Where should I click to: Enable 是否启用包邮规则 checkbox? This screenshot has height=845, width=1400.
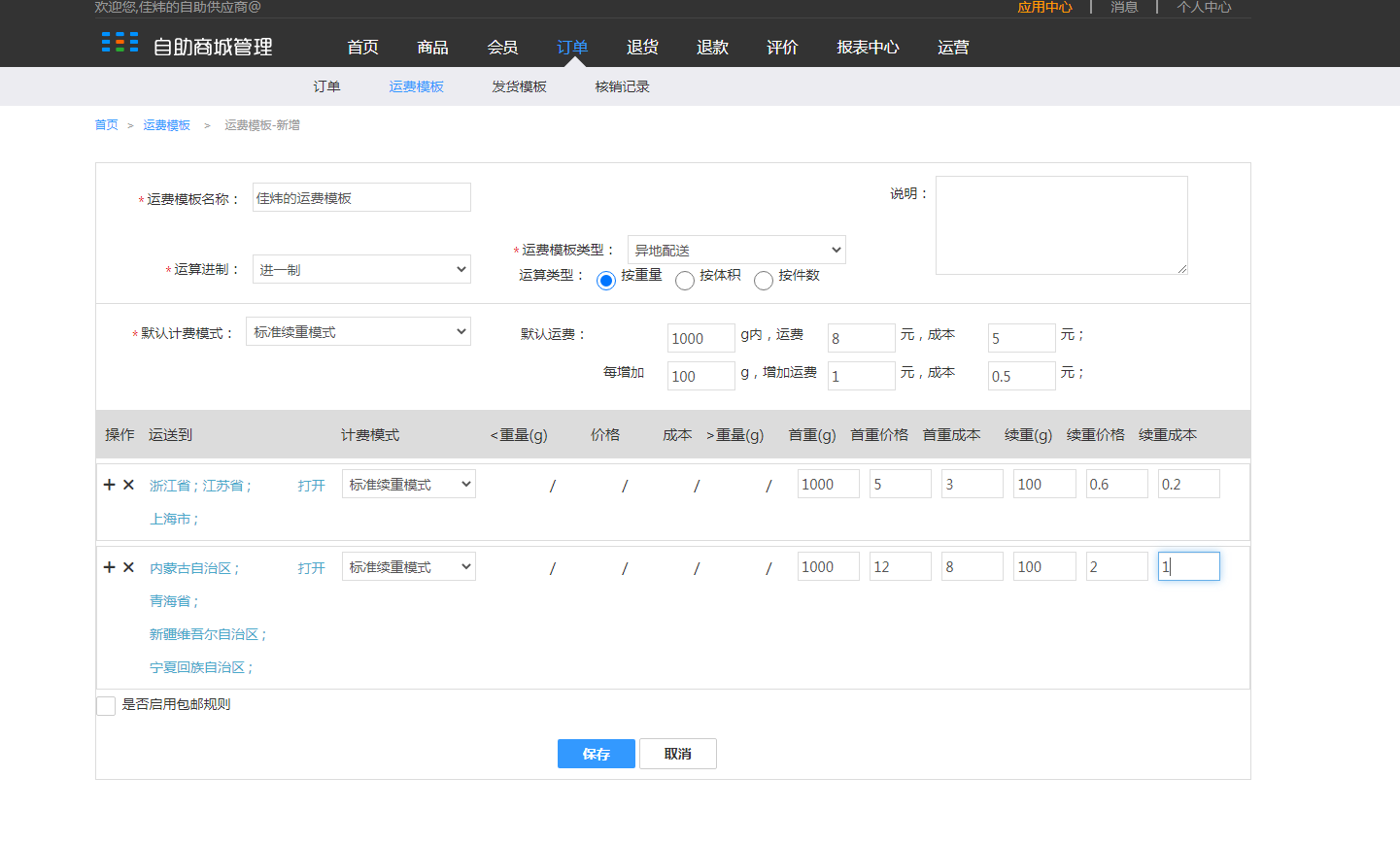click(x=106, y=706)
